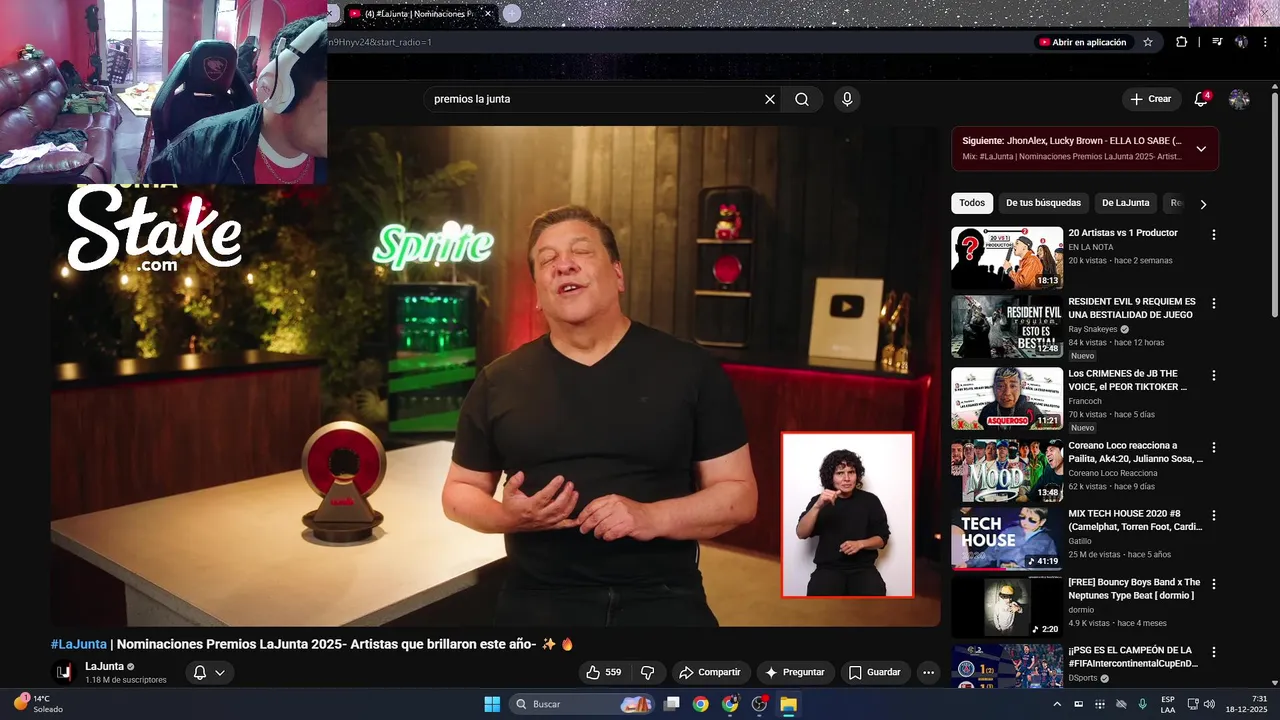Screen dimensions: 1280x720
Task: Click the 'Crear' button
Action: (x=1151, y=99)
